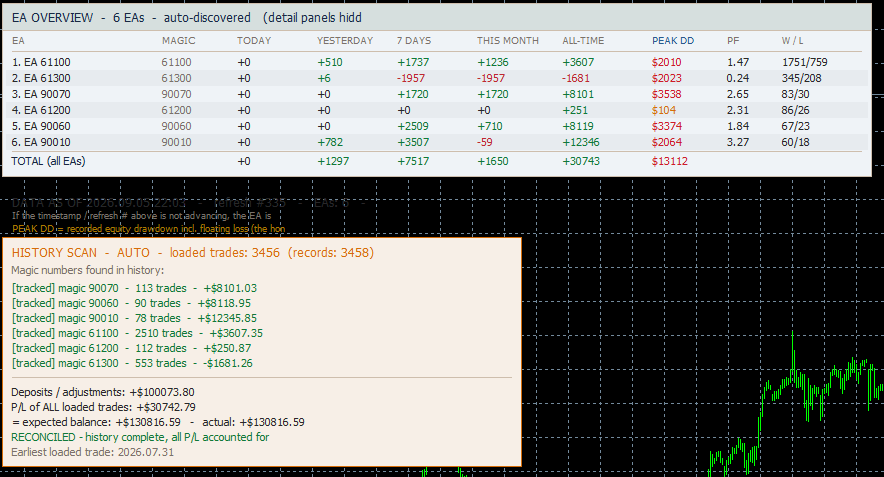Click profit factor 2.65

coord(738,94)
